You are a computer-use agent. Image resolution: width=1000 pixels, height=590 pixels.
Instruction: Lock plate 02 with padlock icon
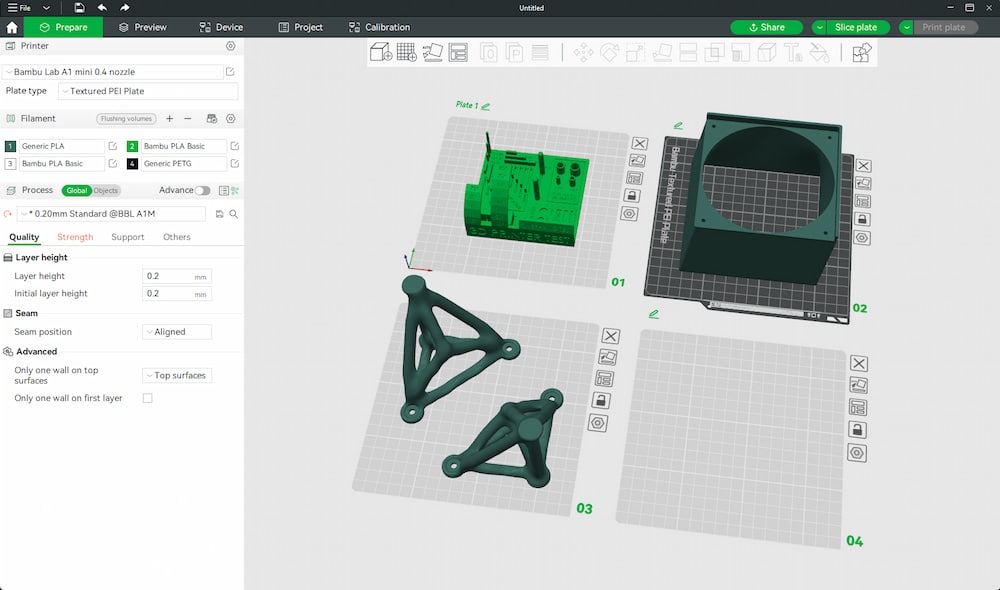862,219
